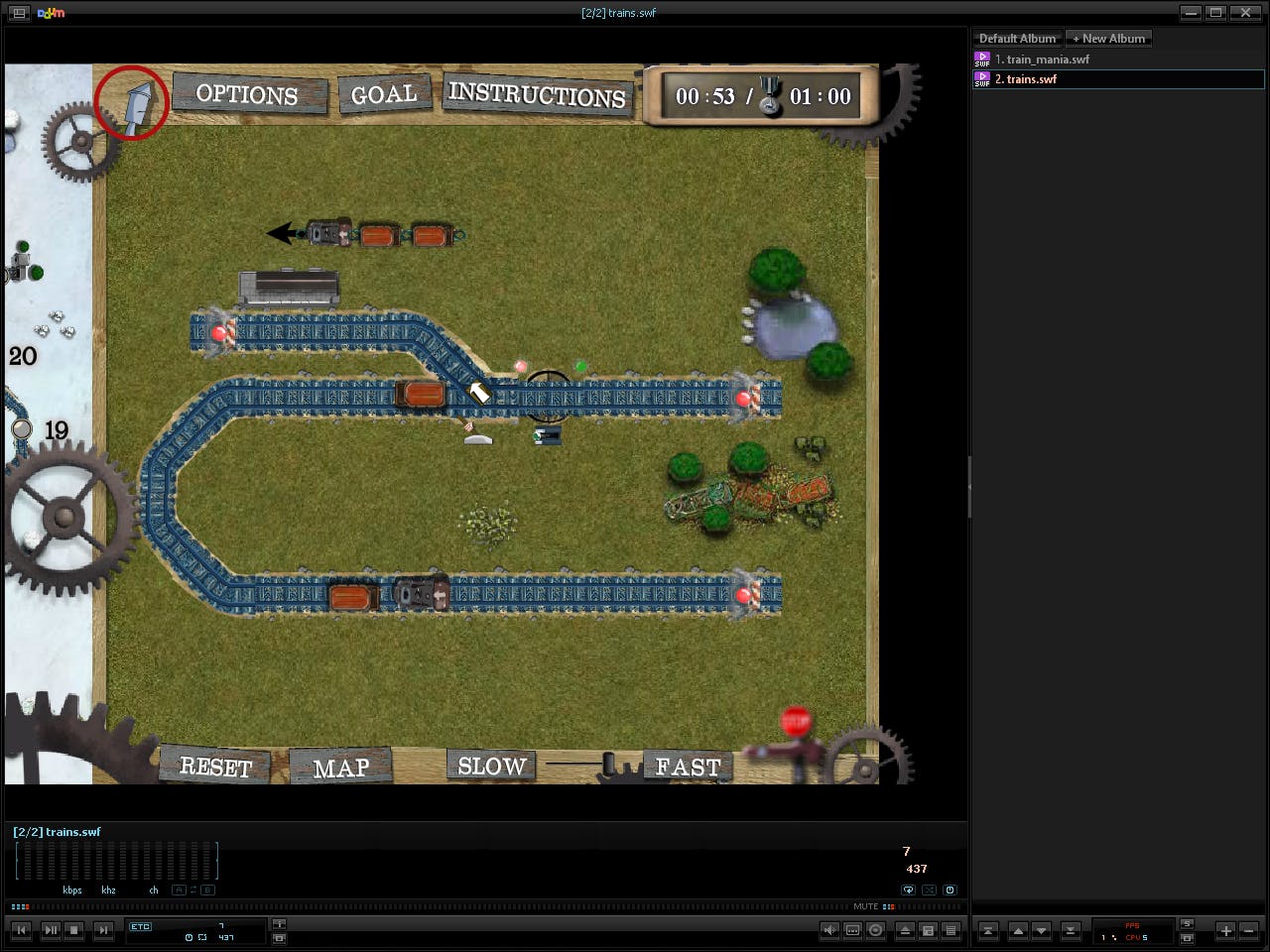View the level GOAL

[384, 94]
